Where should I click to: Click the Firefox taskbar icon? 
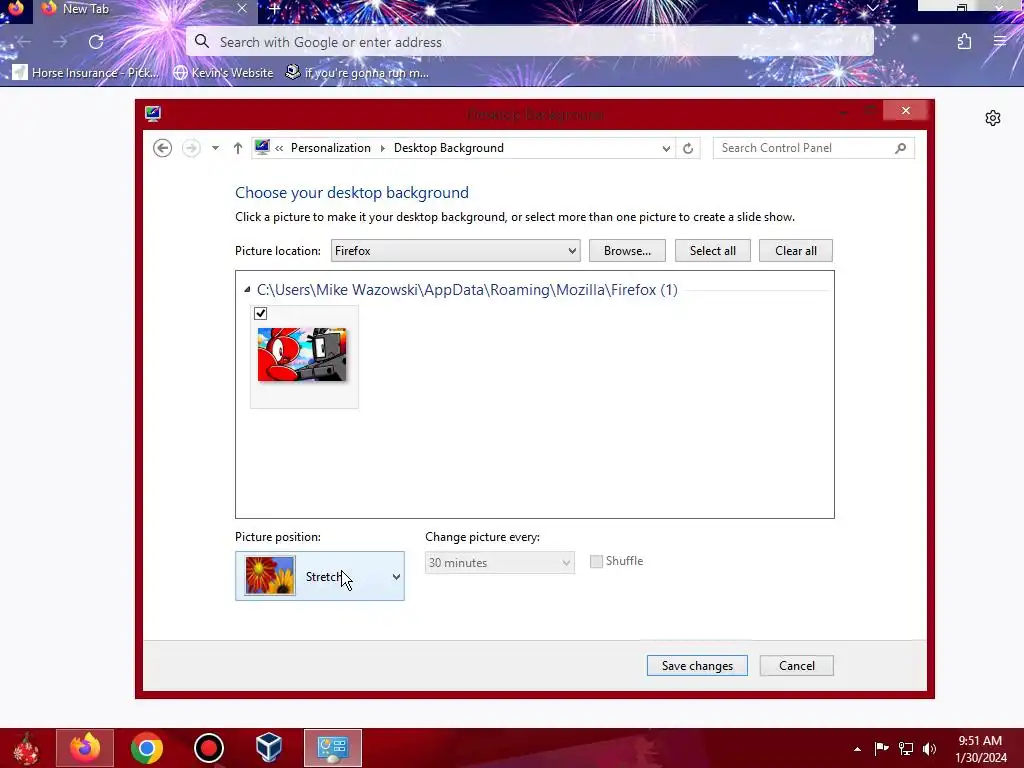tap(85, 748)
